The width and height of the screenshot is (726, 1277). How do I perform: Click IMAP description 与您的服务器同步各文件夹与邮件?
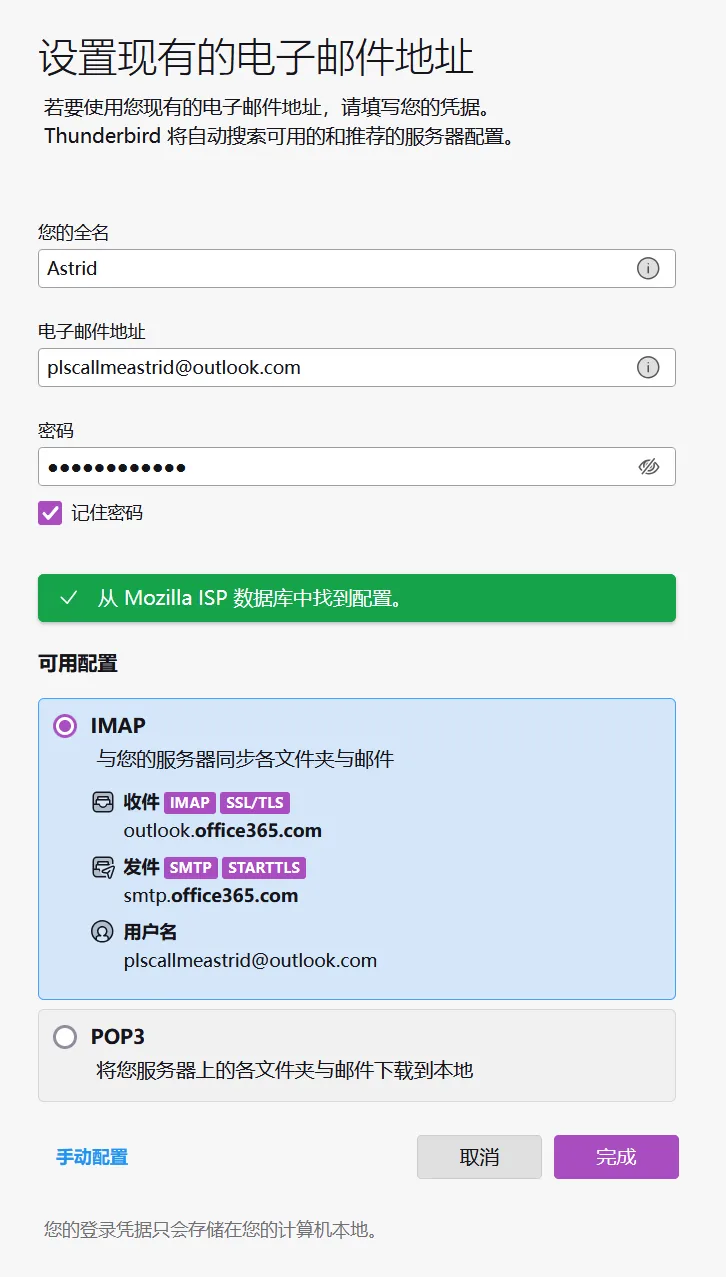(x=245, y=759)
